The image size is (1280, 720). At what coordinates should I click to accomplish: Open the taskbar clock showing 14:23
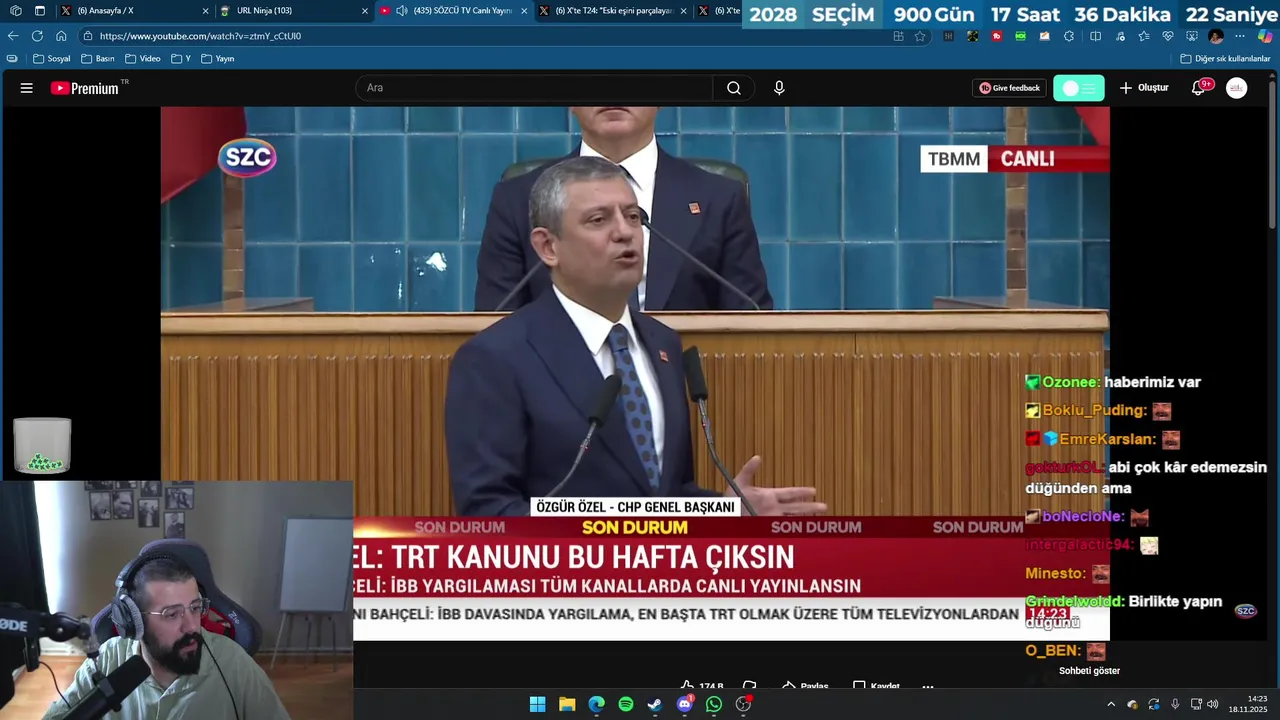click(x=1248, y=704)
